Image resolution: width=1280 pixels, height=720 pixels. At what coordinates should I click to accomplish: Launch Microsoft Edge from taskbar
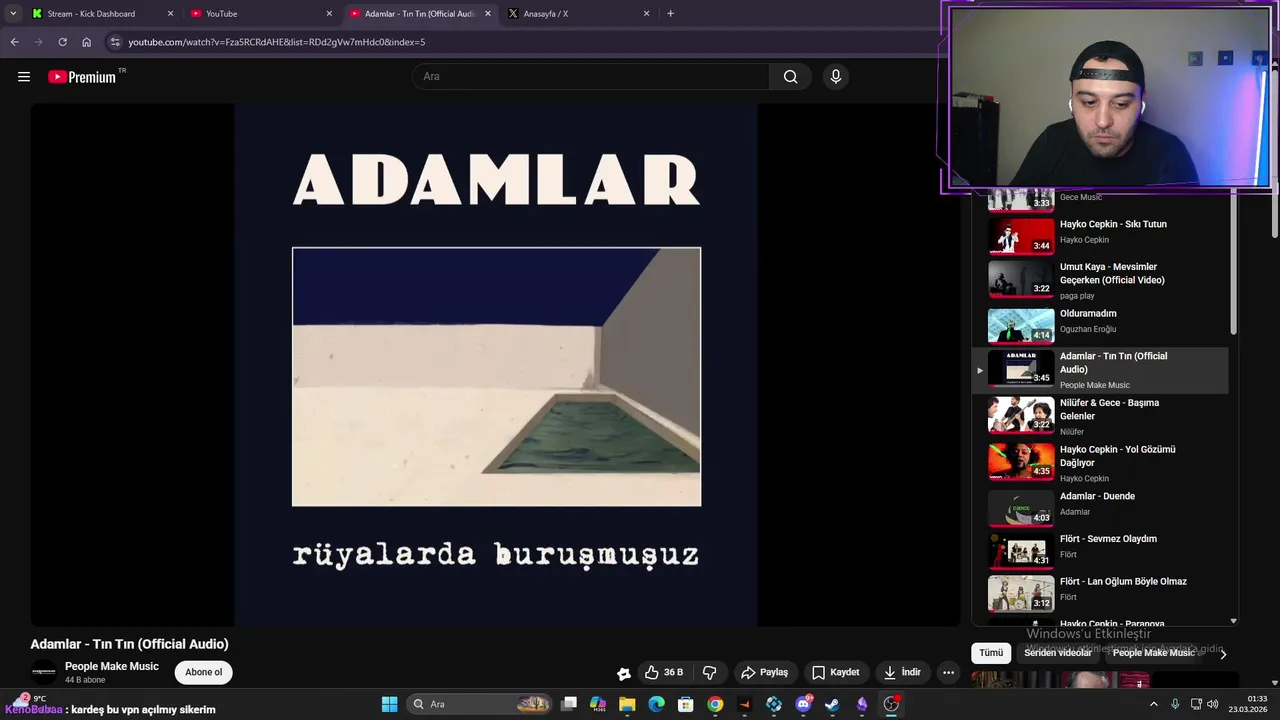tap(656, 704)
